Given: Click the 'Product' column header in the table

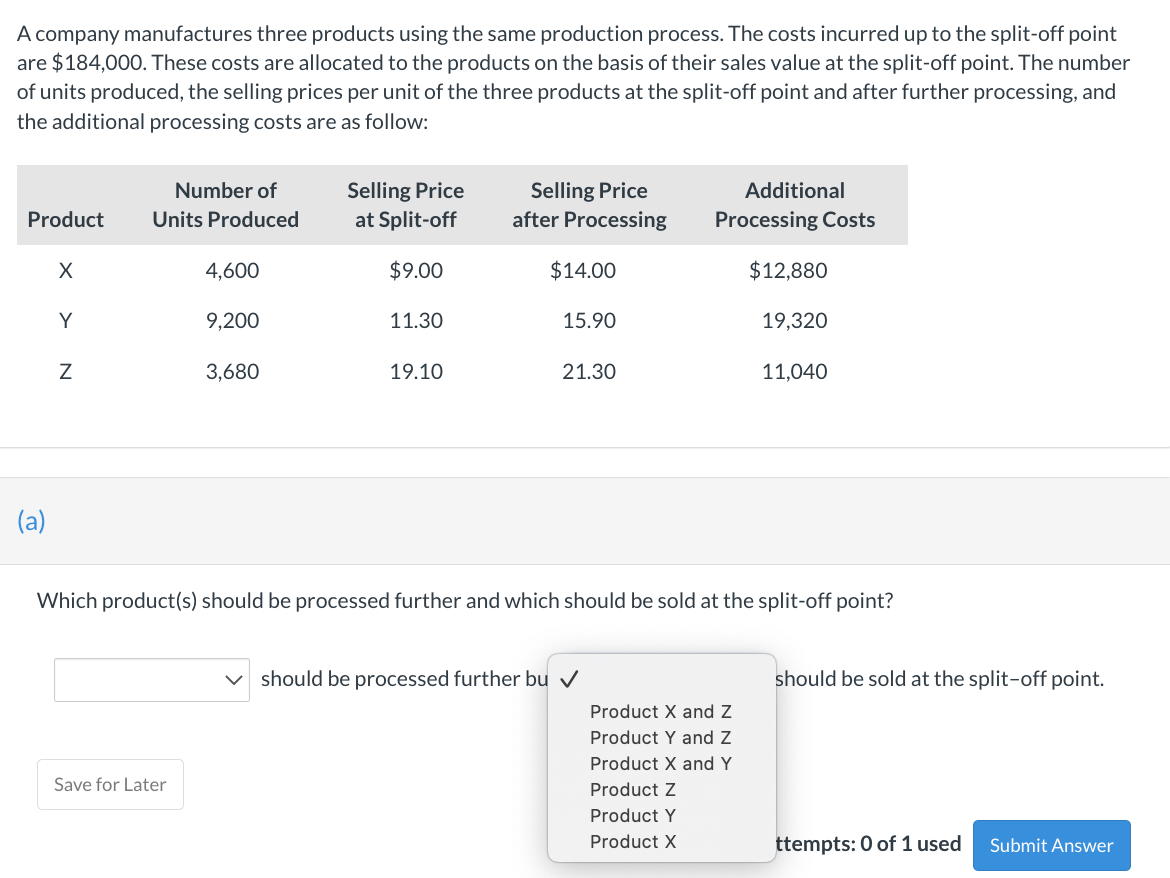Looking at the screenshot, I should click(x=66, y=220).
